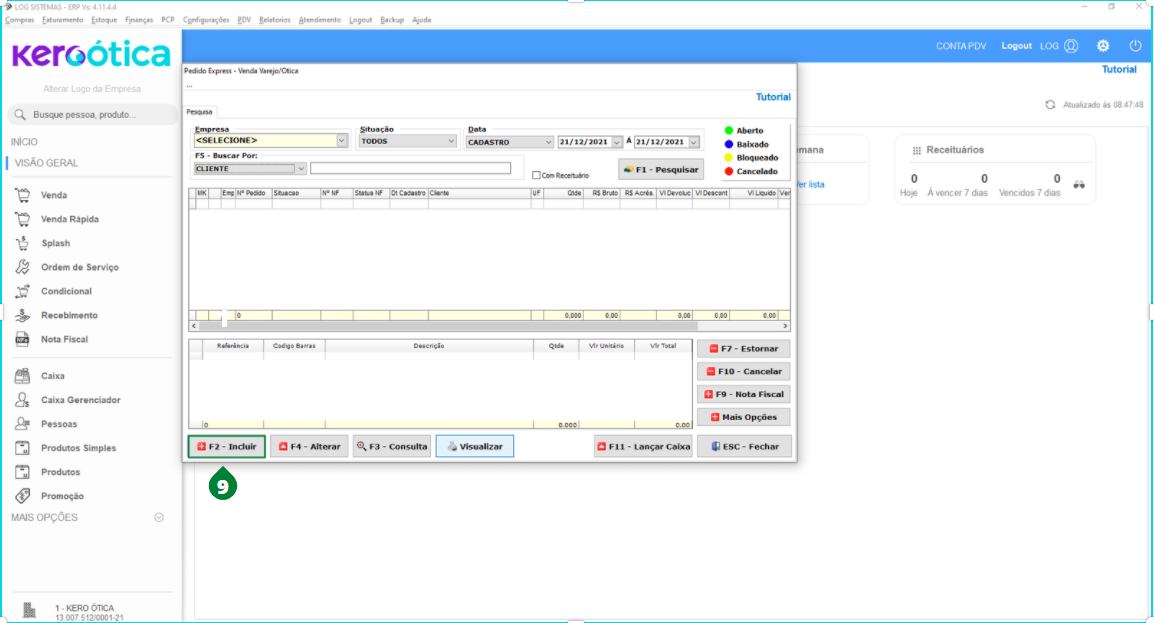
Task: Click F3 - Consulta button
Action: 392,446
